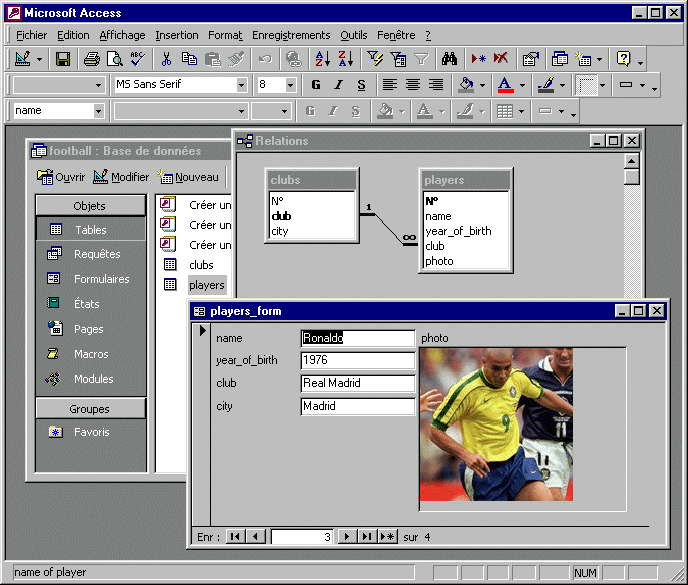Image resolution: width=688 pixels, height=585 pixels.
Task: Jump to first record in players_form
Action: 235,537
